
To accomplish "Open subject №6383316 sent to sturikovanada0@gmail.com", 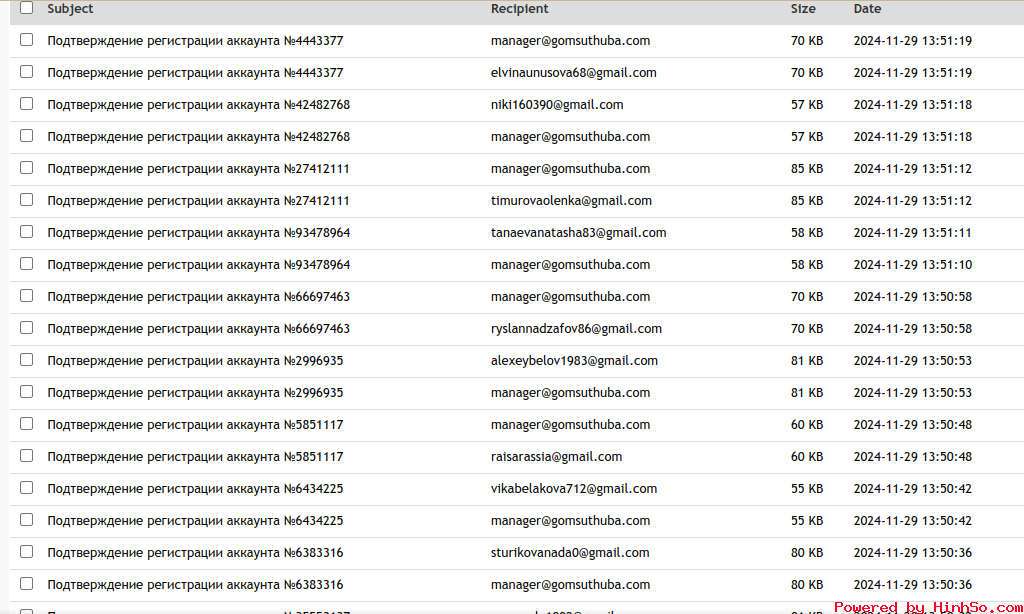I will tap(195, 553).
